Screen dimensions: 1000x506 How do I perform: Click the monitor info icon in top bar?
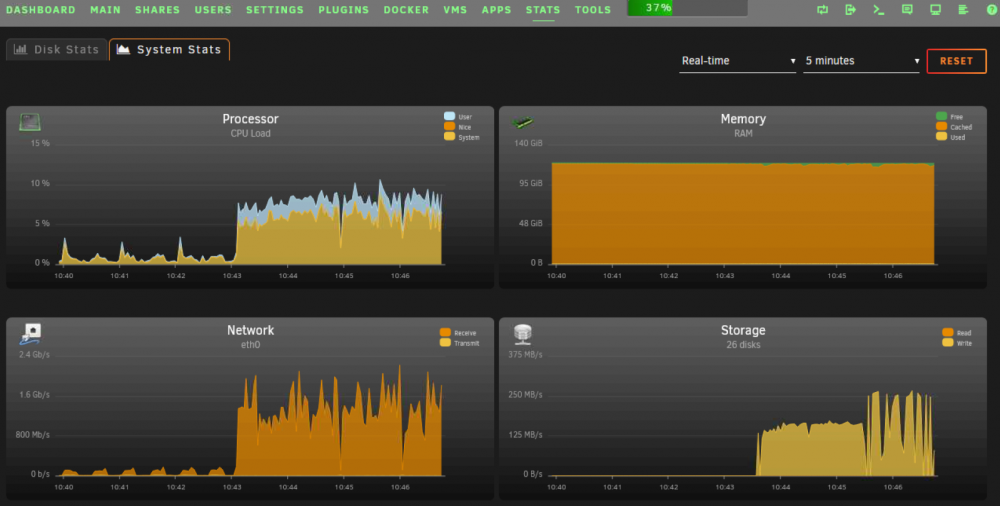click(x=936, y=10)
